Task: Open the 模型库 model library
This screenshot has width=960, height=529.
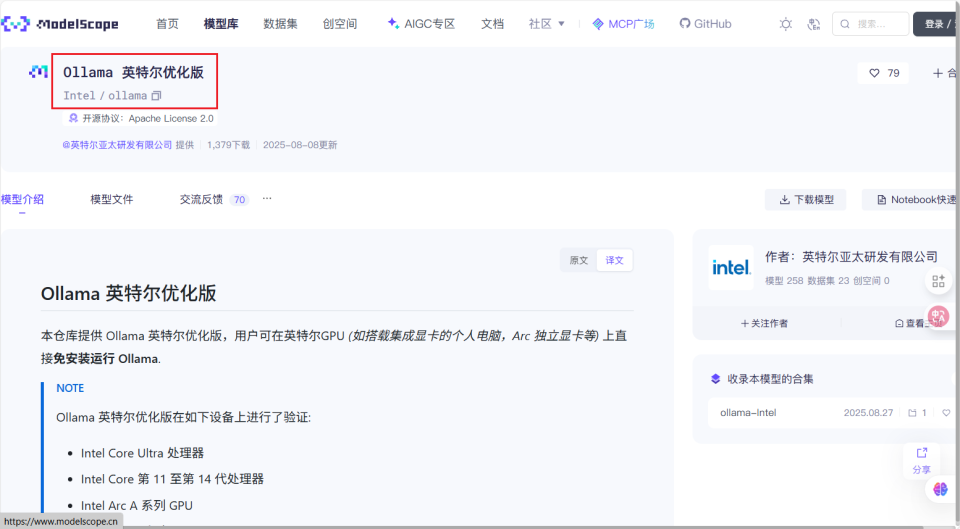Action: tap(221, 24)
